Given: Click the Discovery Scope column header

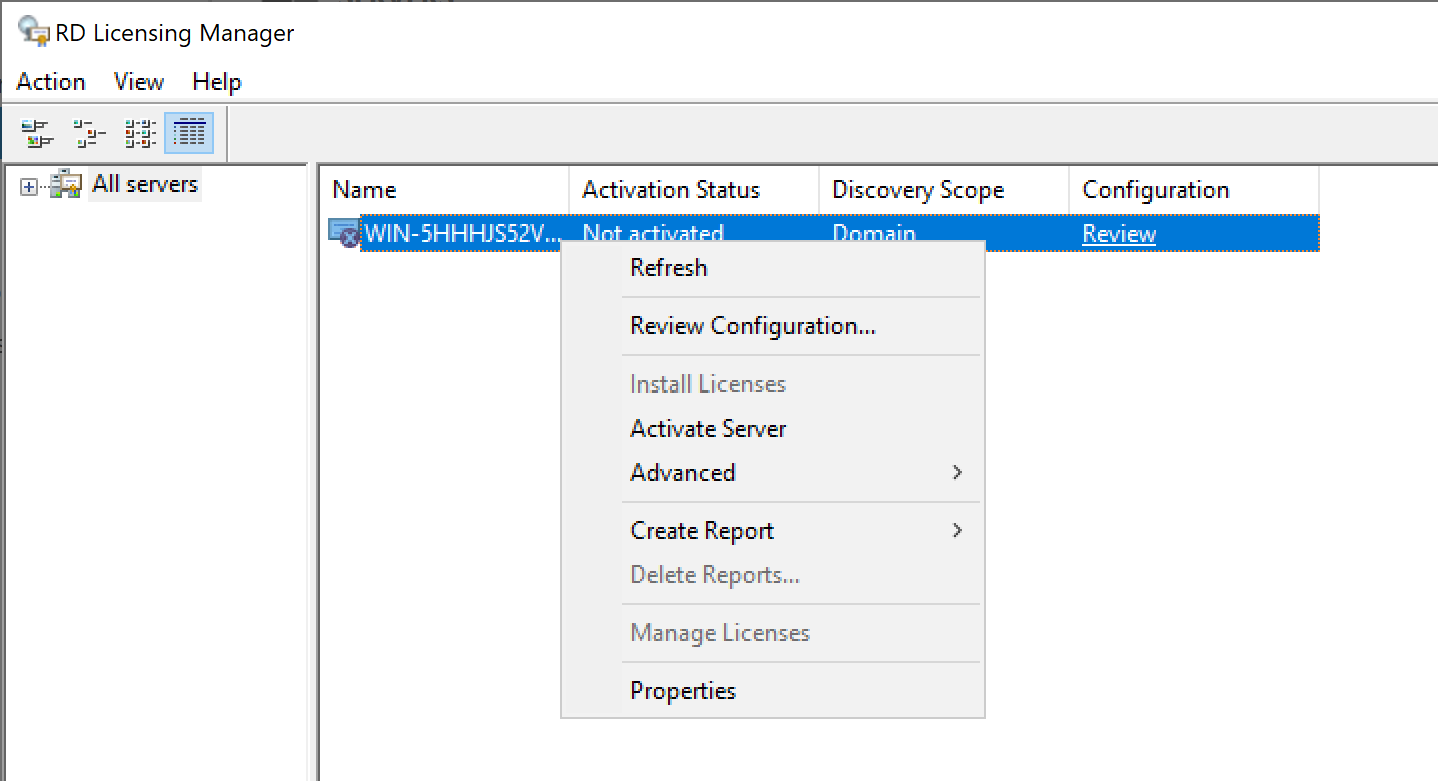Looking at the screenshot, I should pyautogui.click(x=918, y=190).
